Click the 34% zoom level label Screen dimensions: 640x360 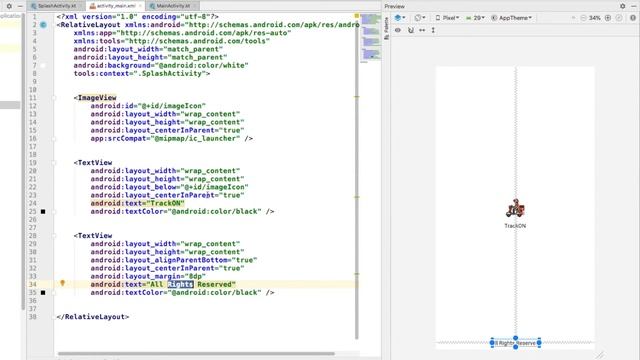595,18
